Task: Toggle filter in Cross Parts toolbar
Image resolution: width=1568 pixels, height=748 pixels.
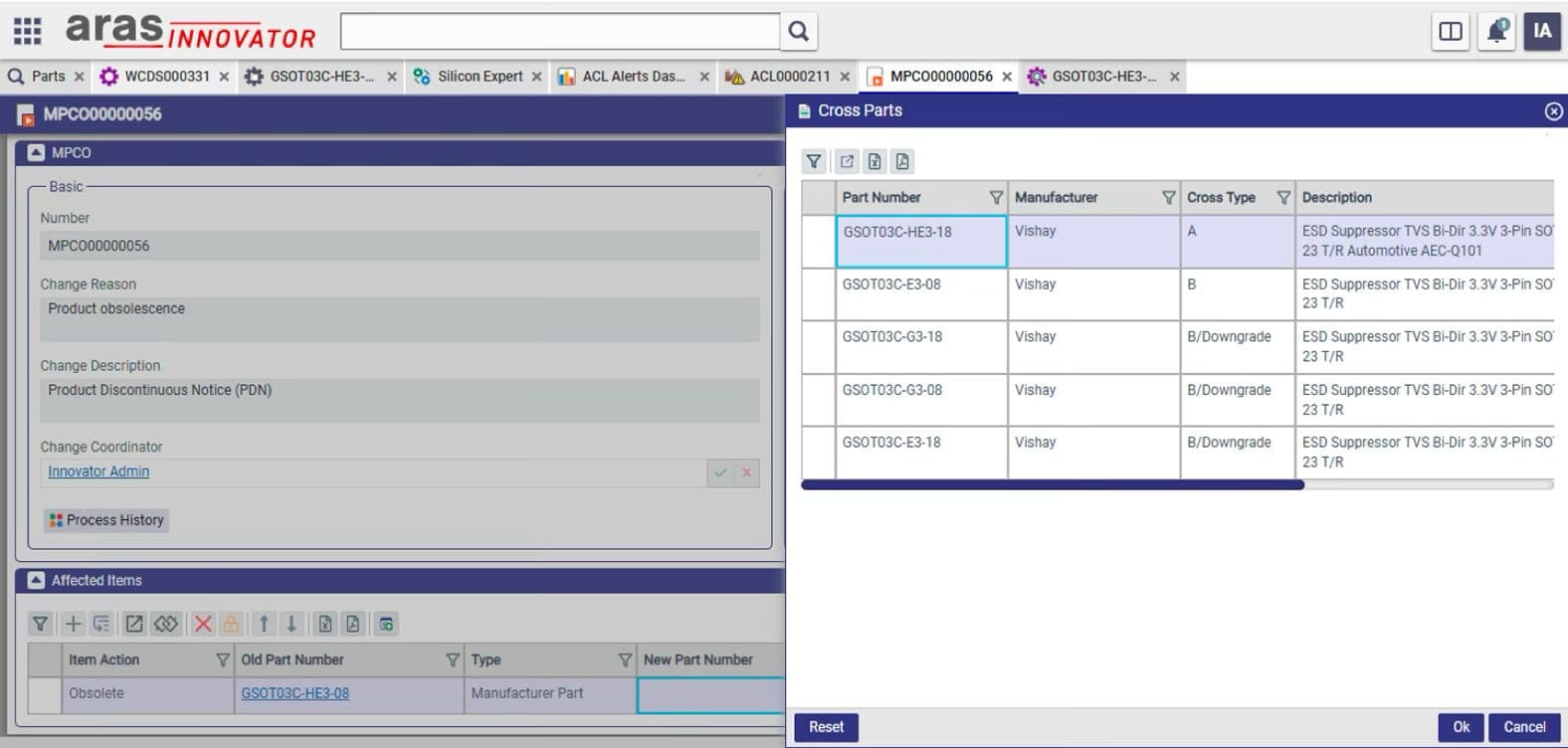Action: [x=814, y=161]
